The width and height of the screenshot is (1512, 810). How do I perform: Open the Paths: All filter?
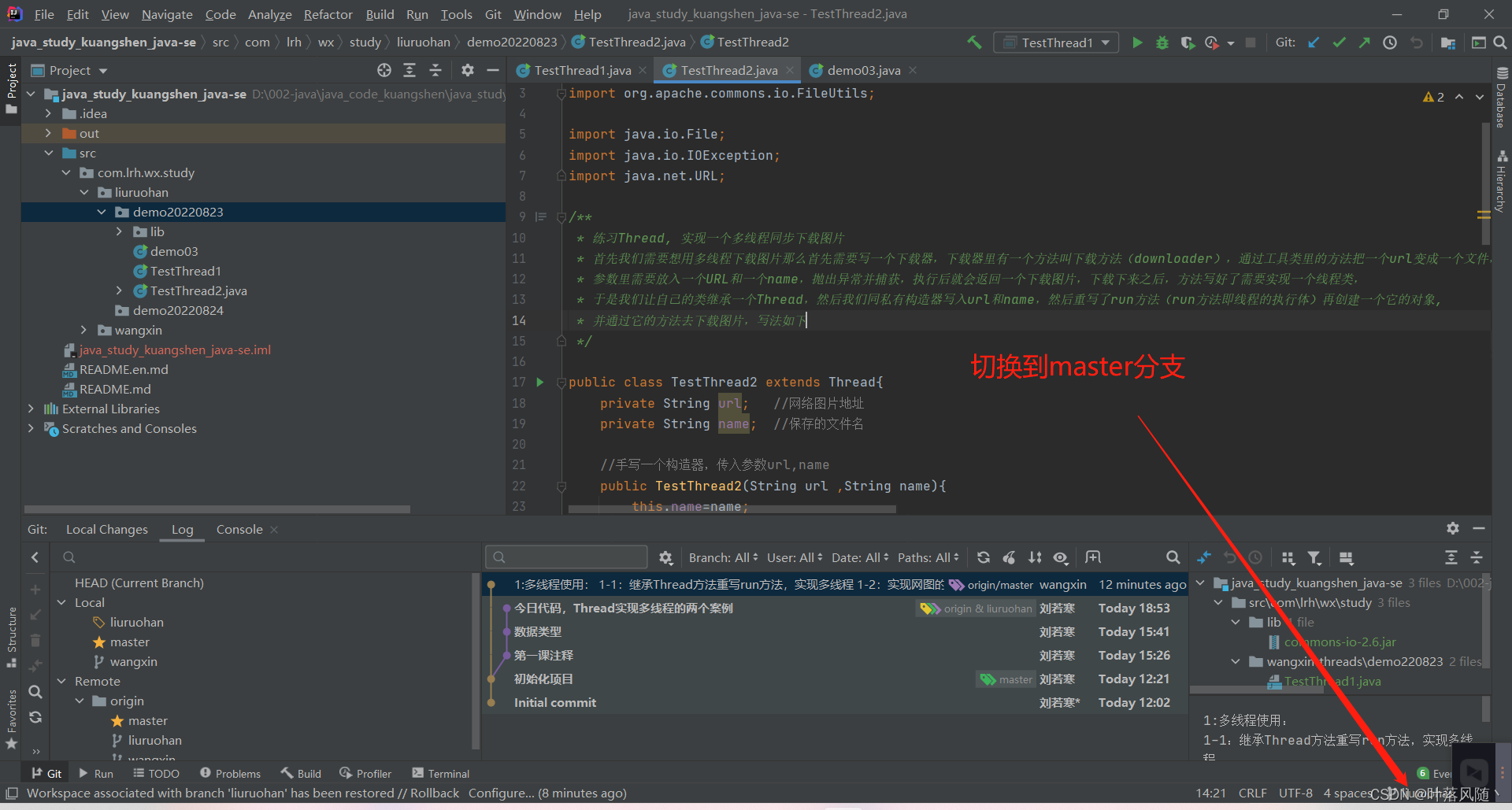pyautogui.click(x=928, y=557)
